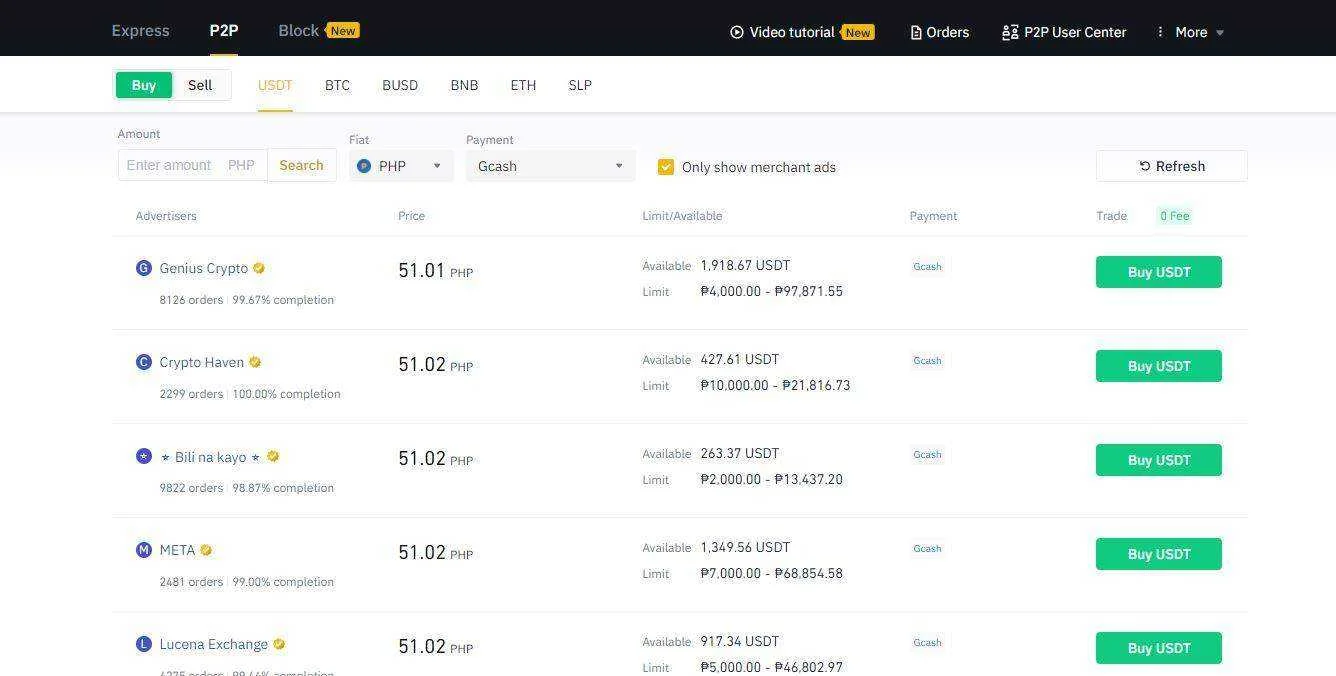Viewport: 1336px width, 676px height.
Task: Buy USDT from Crypto Haven
Action: [x=1159, y=366]
